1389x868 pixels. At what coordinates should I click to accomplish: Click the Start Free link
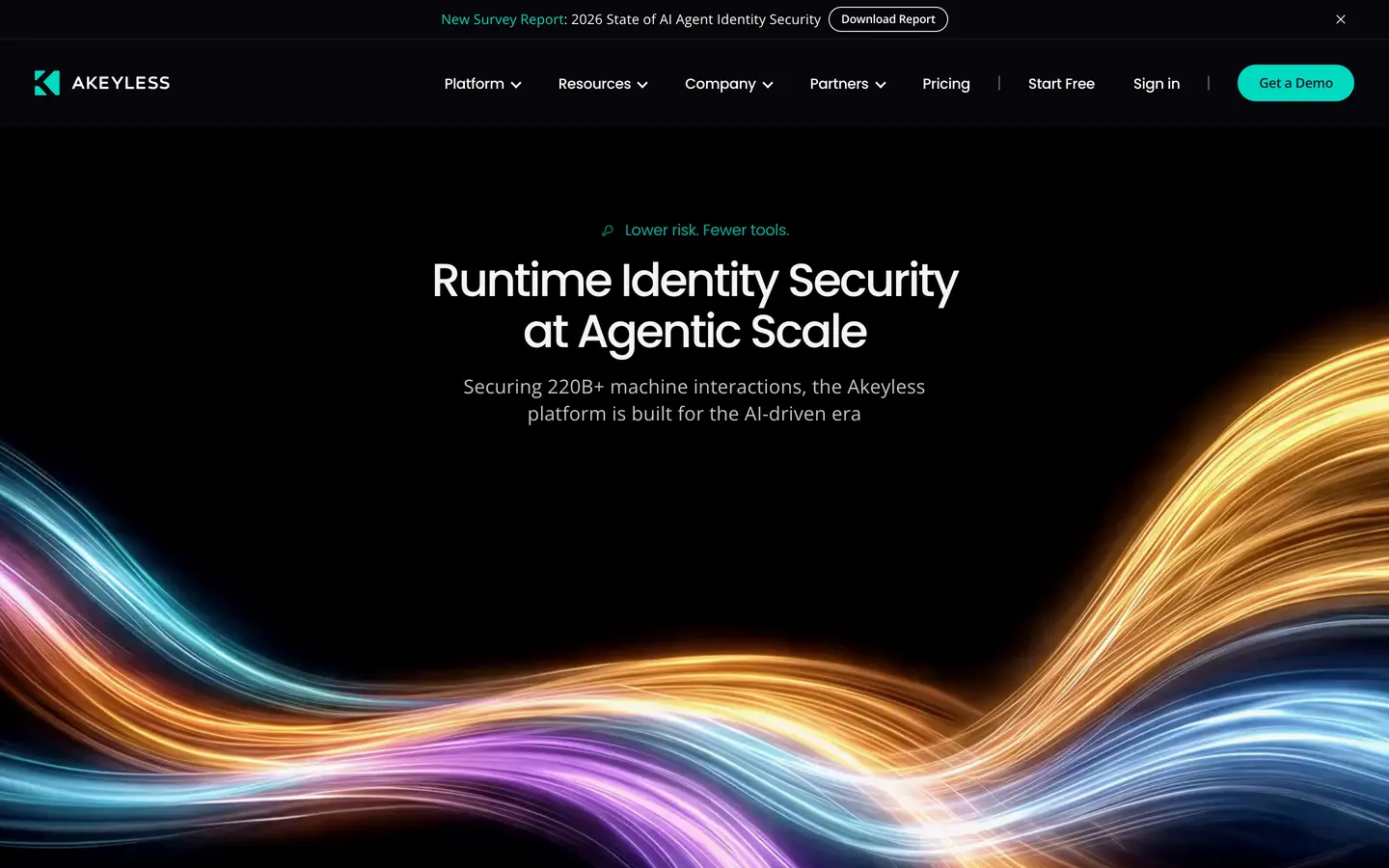1061,84
